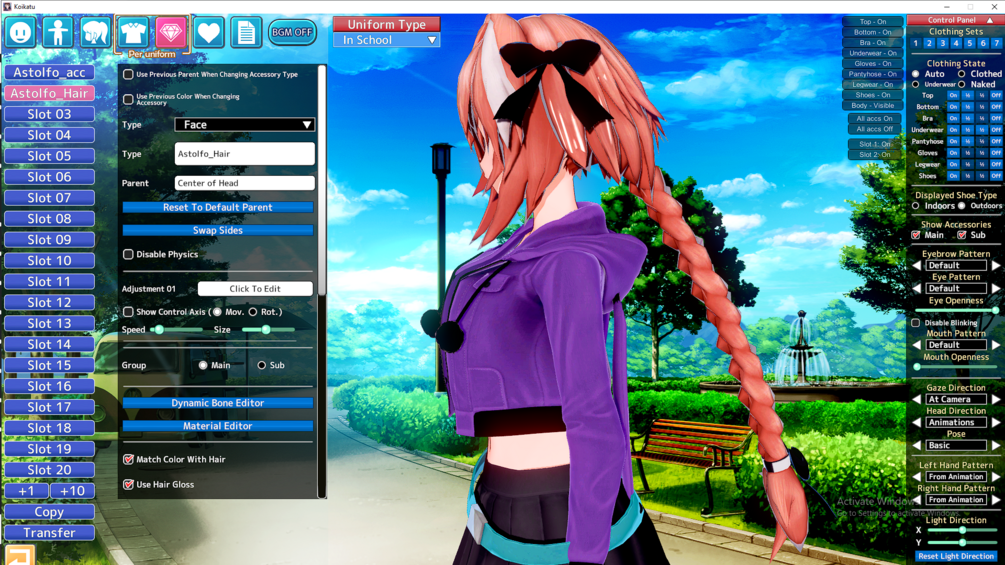This screenshot has width=1005, height=565.
Task: Check Disable Physics
Action: (x=128, y=254)
